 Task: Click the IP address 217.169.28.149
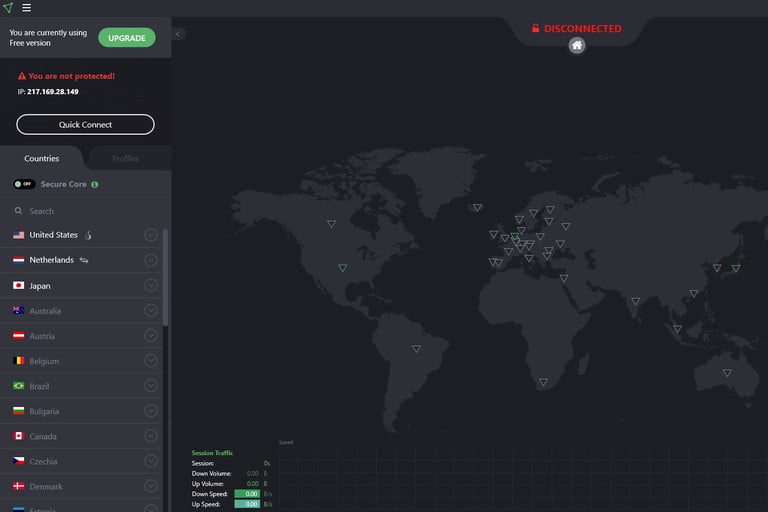(x=52, y=92)
